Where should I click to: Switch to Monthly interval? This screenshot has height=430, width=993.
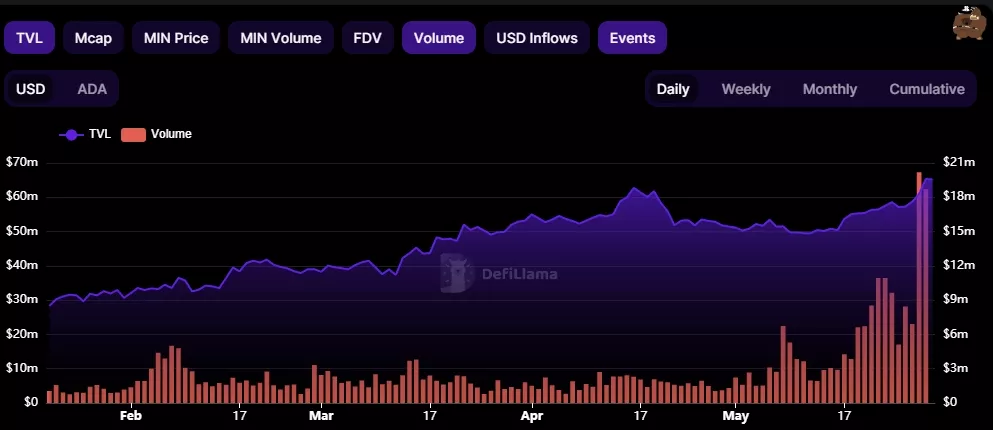click(x=830, y=89)
